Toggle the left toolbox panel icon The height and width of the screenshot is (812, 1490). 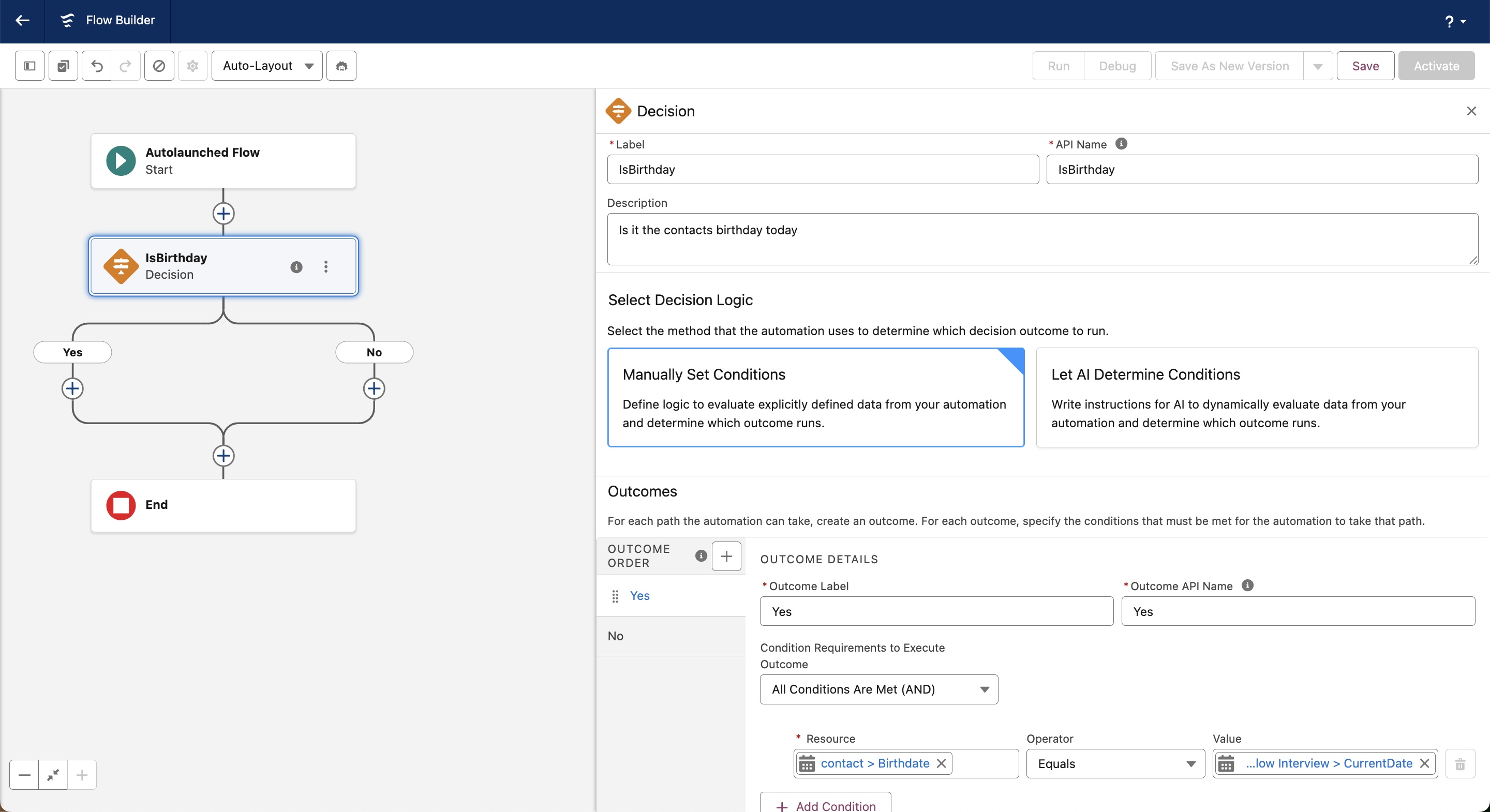point(29,66)
